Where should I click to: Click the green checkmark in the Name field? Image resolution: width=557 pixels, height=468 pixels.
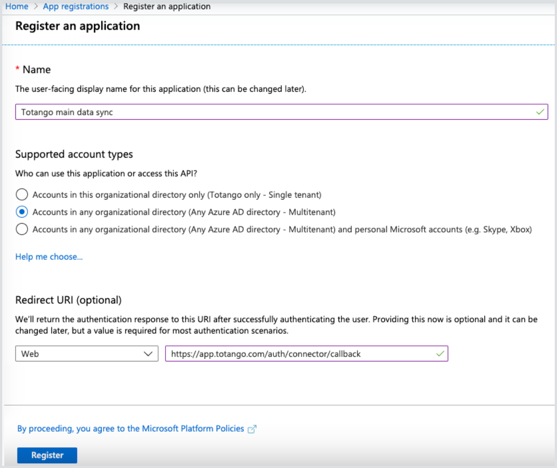point(540,112)
